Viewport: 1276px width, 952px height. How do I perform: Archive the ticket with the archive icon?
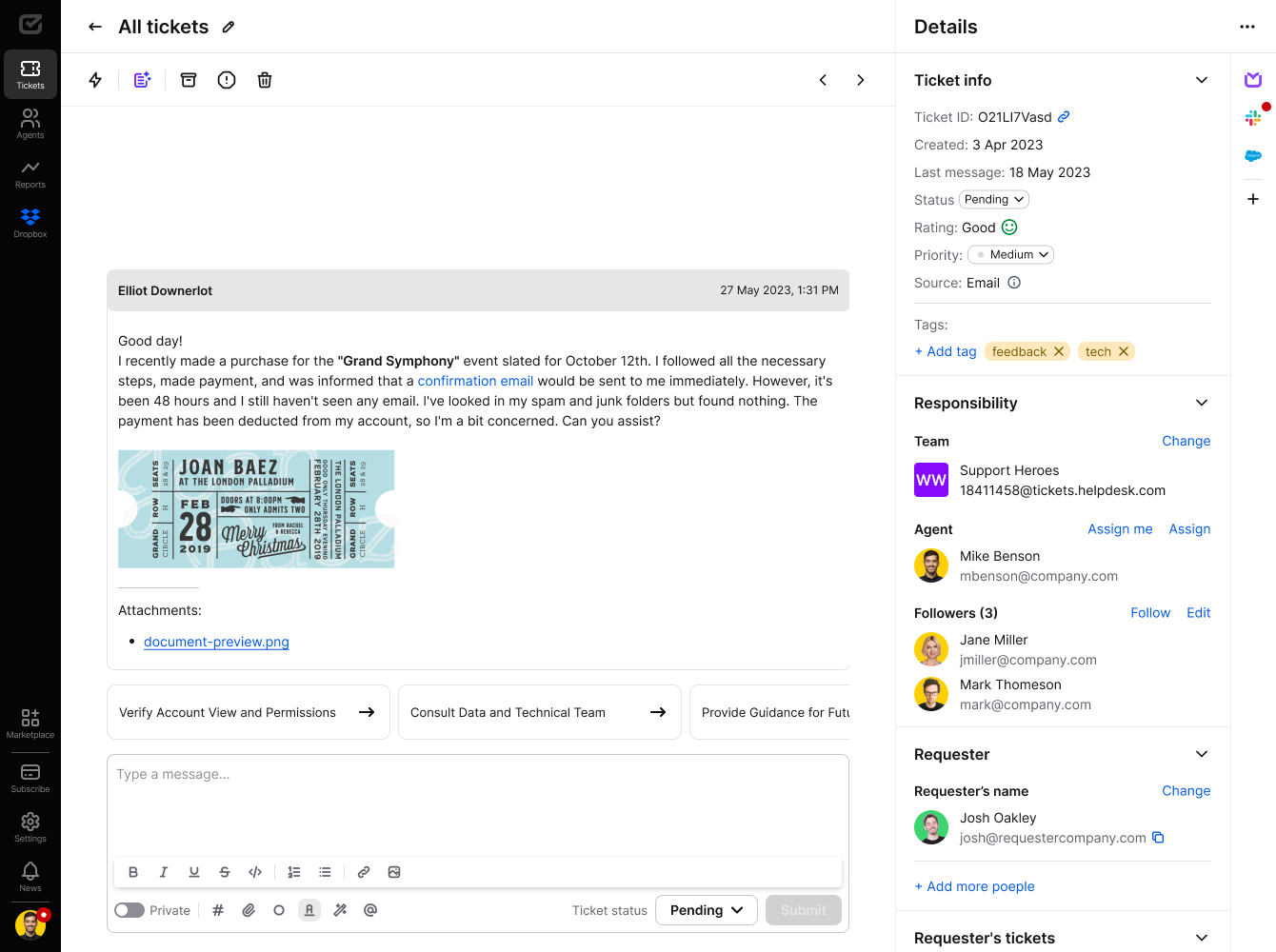pyautogui.click(x=189, y=80)
